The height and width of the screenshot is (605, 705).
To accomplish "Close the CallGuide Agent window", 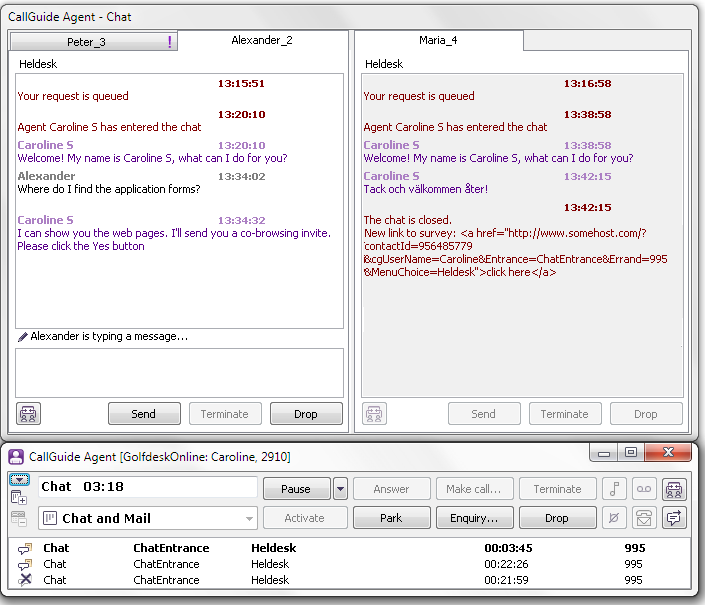I will click(668, 453).
